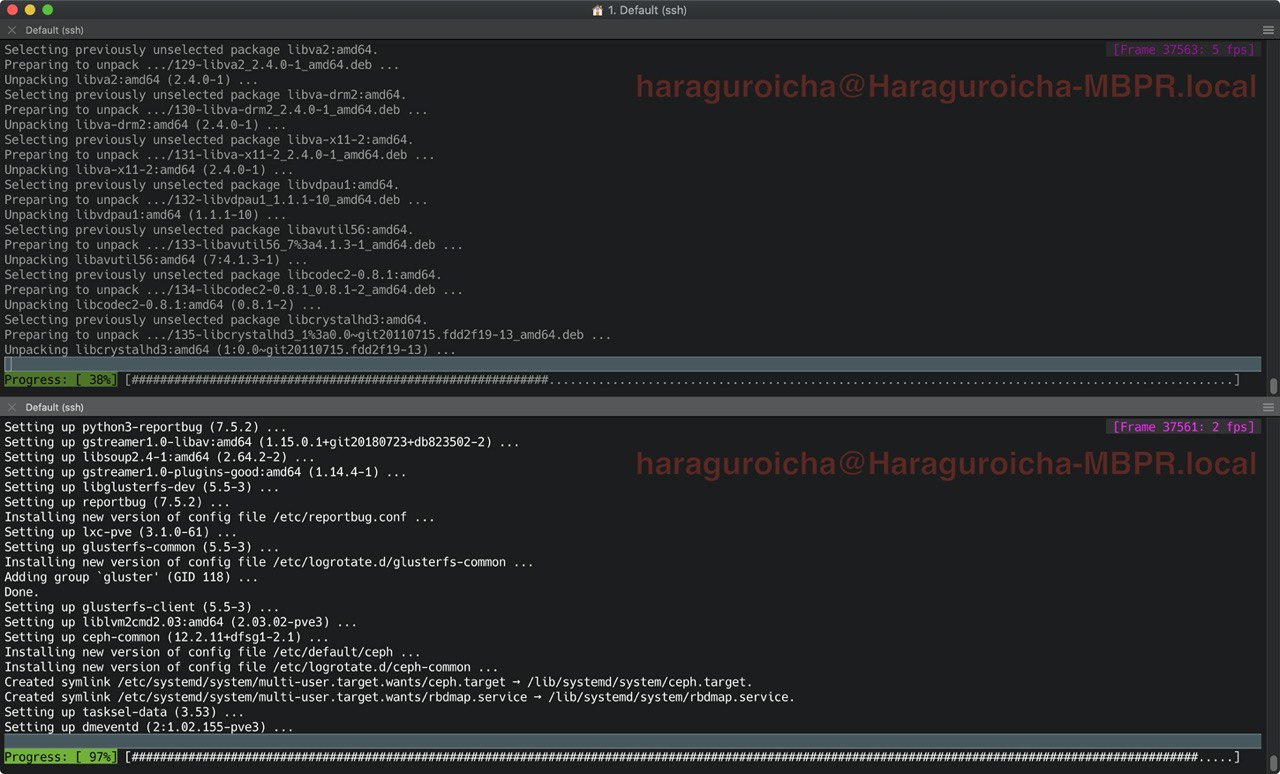This screenshot has height=774, width=1280.
Task: Maximize the window with the green button
Action: point(47,10)
